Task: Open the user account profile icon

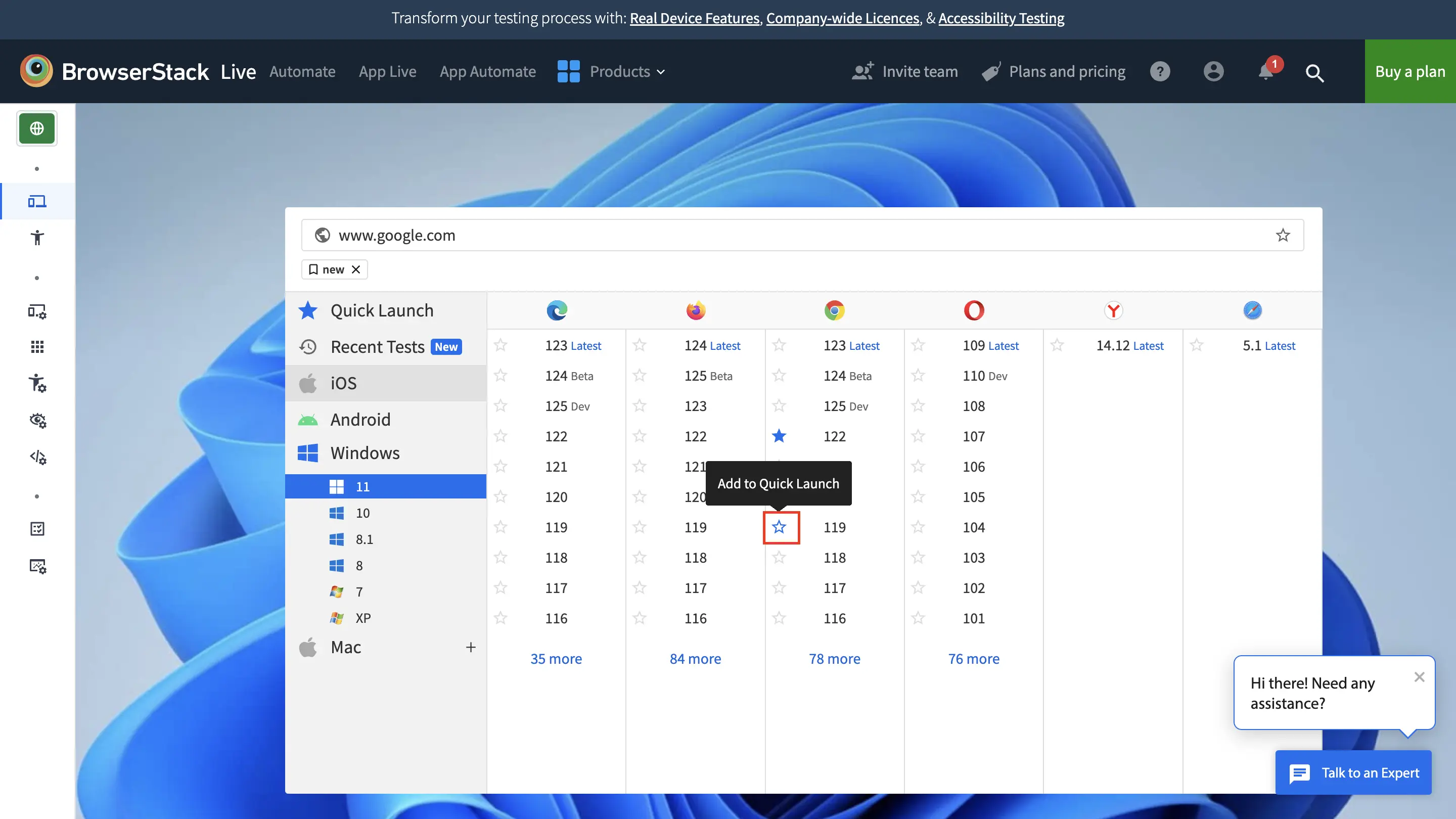Action: pos(1213,72)
